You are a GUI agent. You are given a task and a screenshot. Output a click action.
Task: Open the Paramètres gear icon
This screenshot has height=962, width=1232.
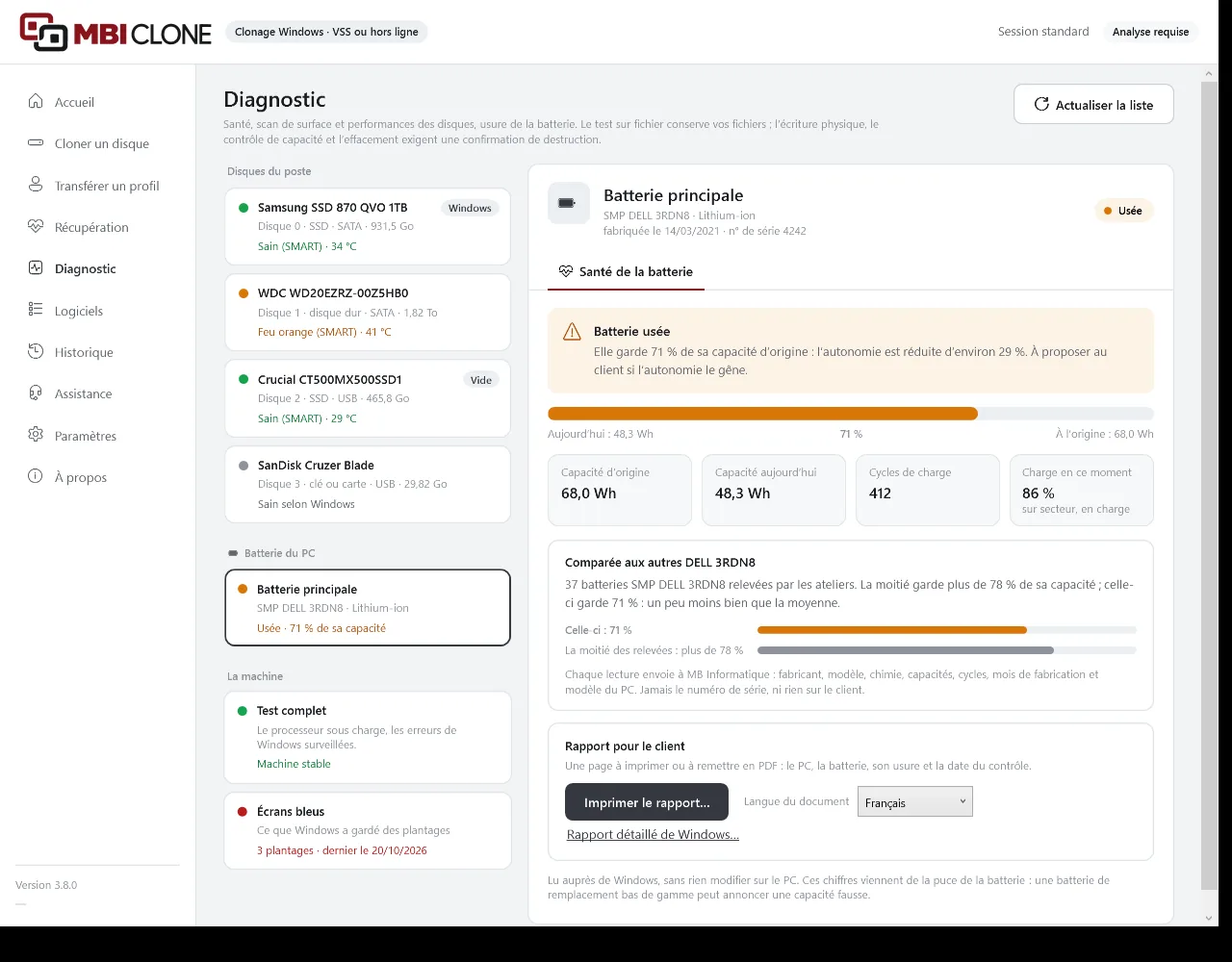[x=36, y=435]
